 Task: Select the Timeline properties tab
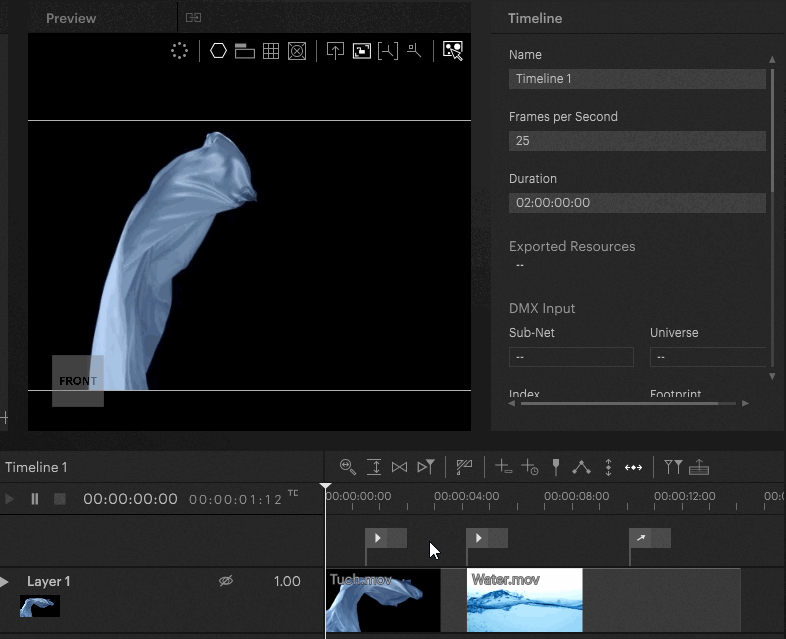pos(535,18)
